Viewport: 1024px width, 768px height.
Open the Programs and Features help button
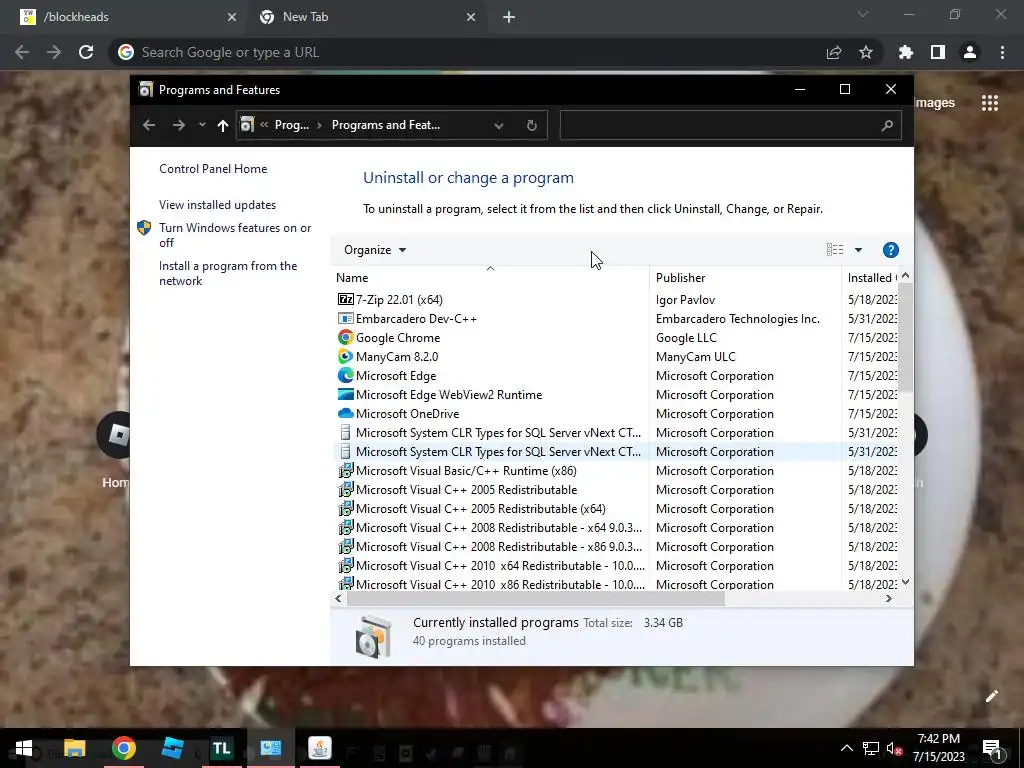click(x=890, y=250)
